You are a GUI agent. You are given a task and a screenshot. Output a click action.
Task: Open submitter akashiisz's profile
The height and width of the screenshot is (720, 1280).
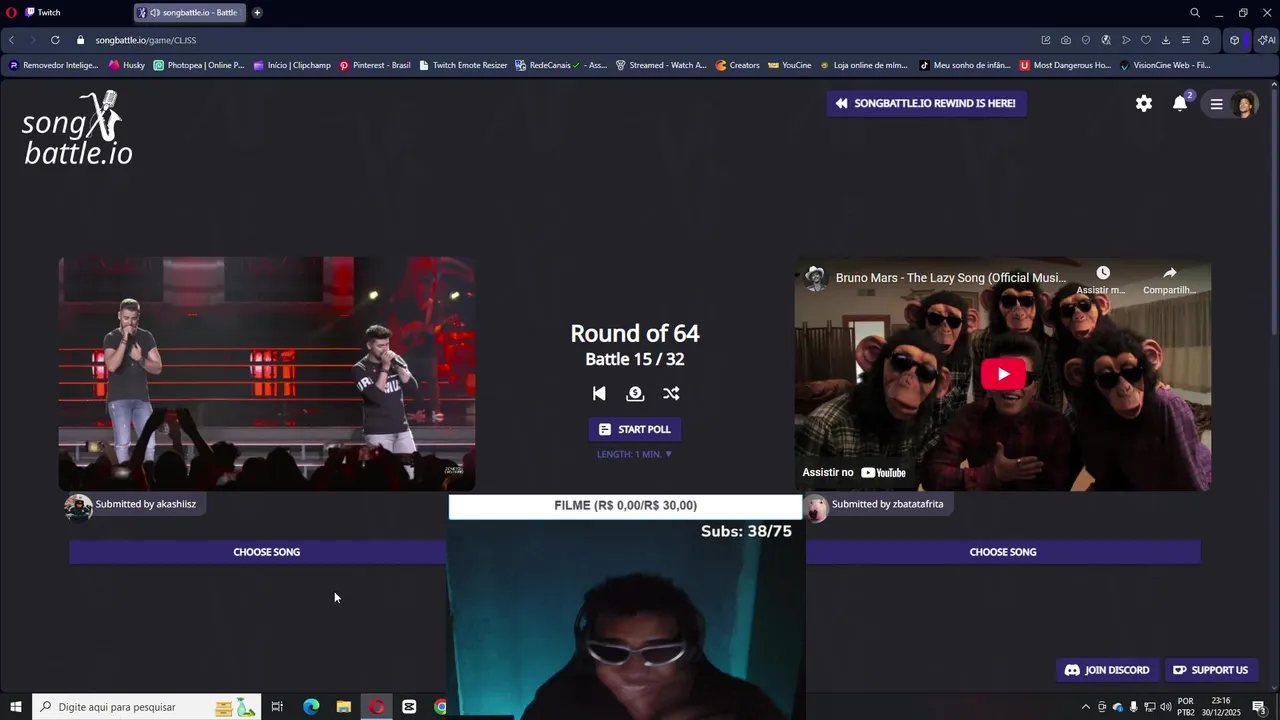135,505
